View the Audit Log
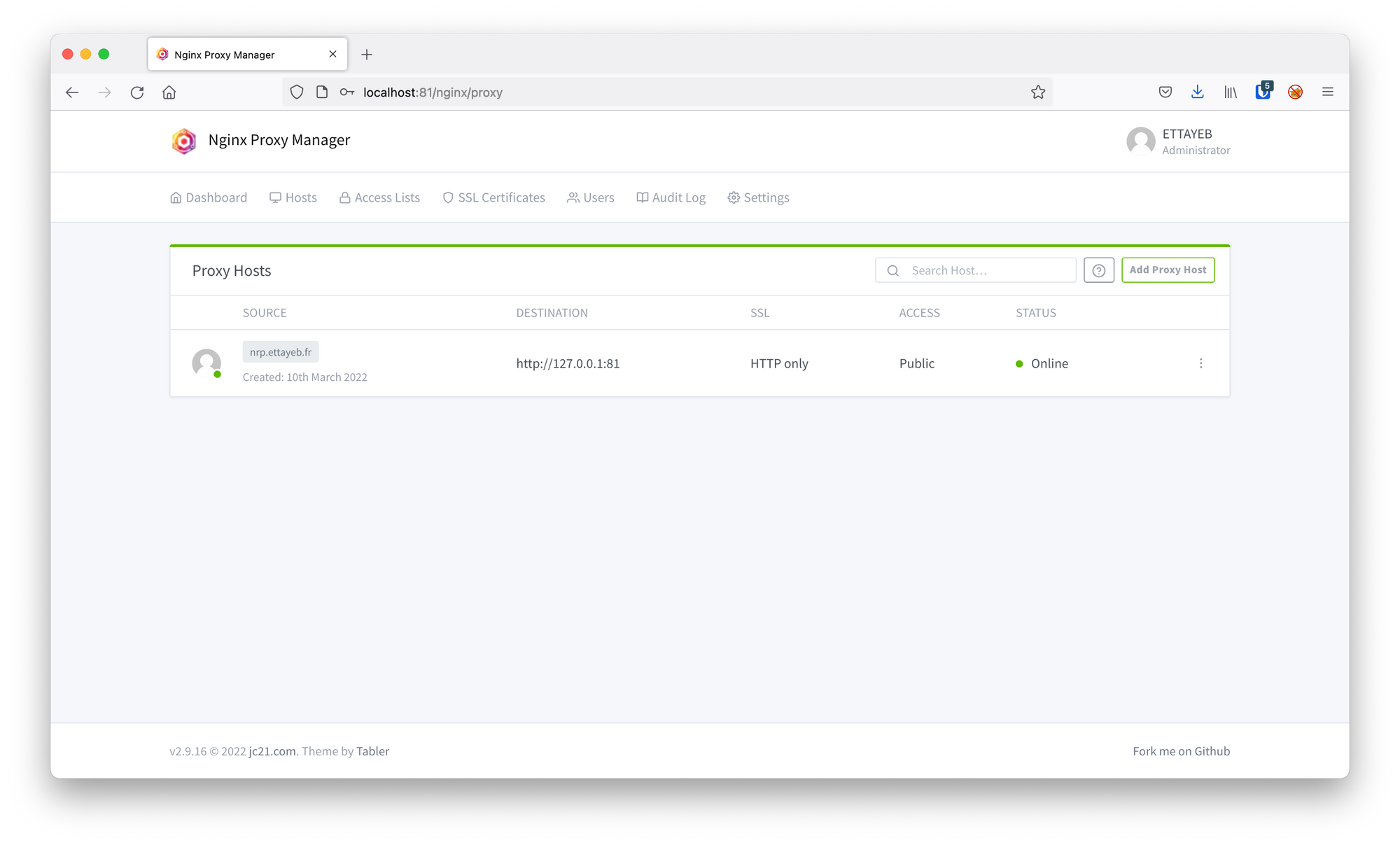 tap(671, 197)
